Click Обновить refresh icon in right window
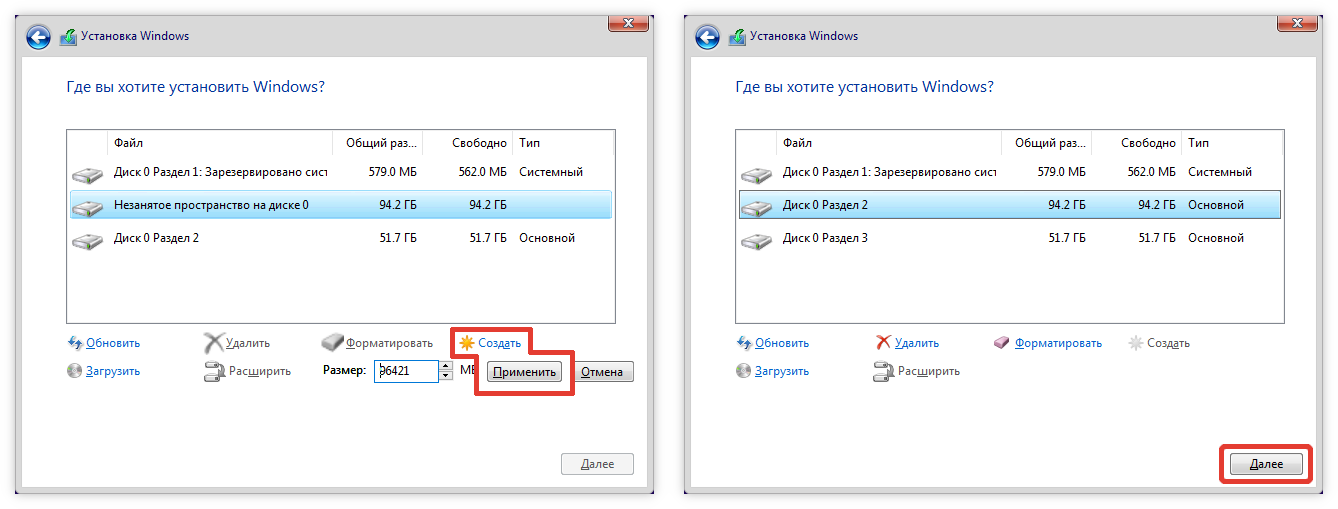 click(744, 342)
